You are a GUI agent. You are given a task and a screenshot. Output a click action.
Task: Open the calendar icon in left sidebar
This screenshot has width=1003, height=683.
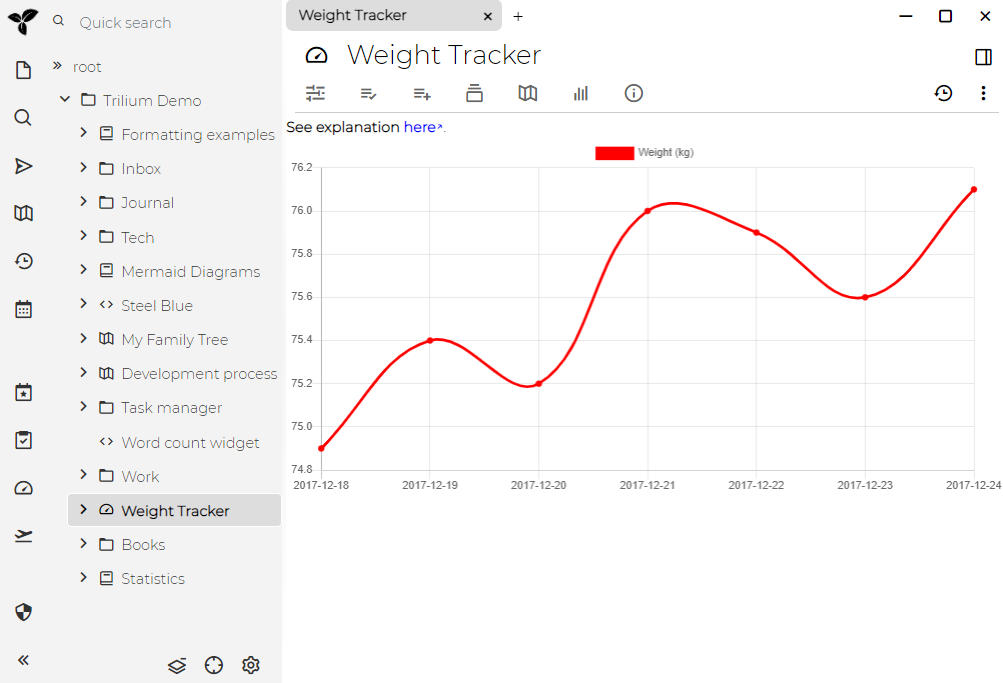click(24, 309)
